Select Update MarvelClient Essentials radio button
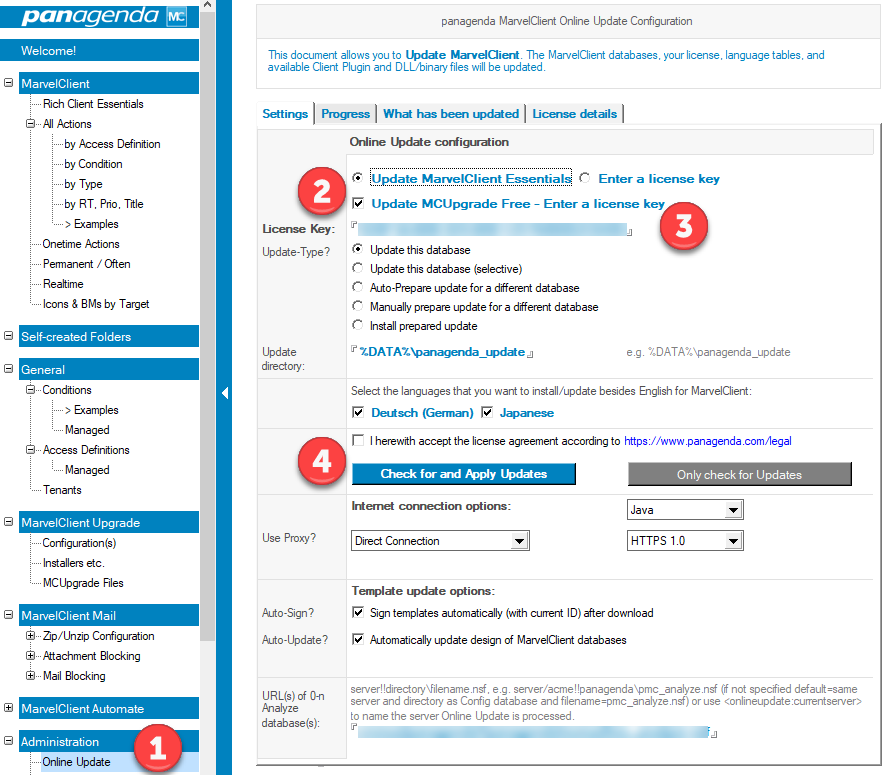 click(357, 178)
